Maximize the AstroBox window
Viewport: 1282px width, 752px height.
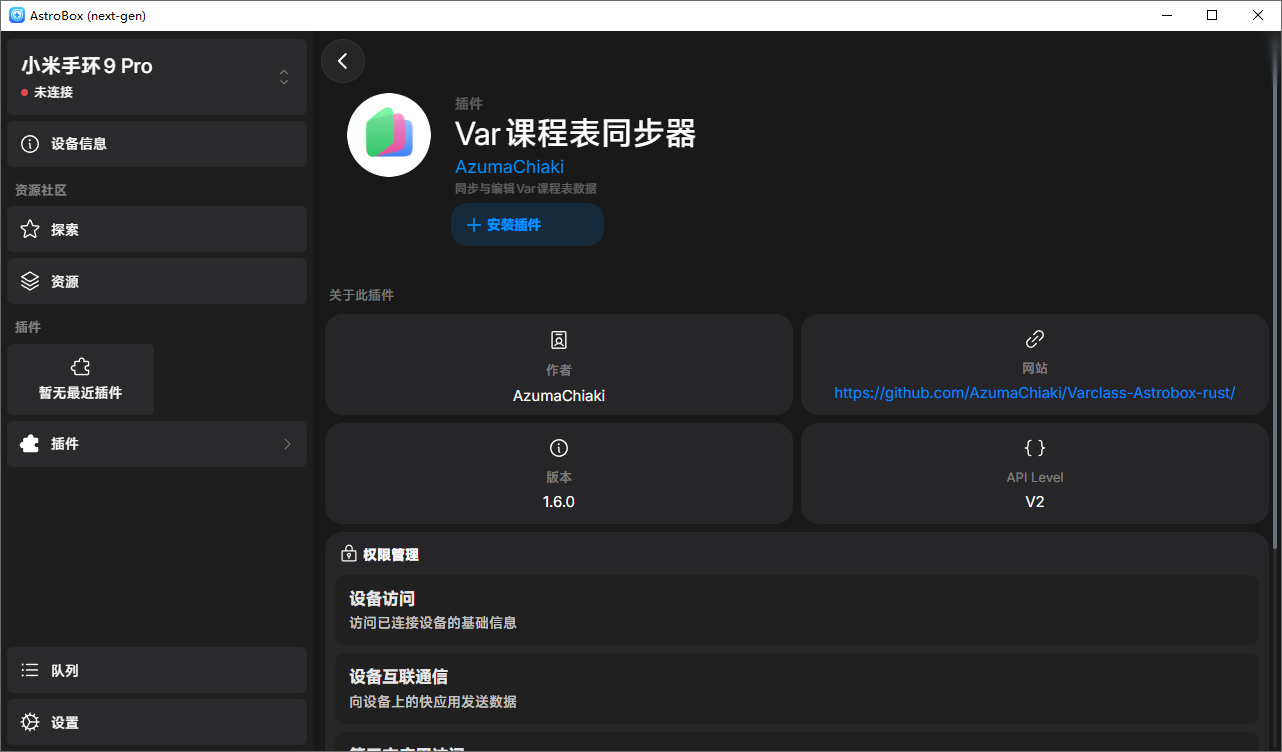1212,15
